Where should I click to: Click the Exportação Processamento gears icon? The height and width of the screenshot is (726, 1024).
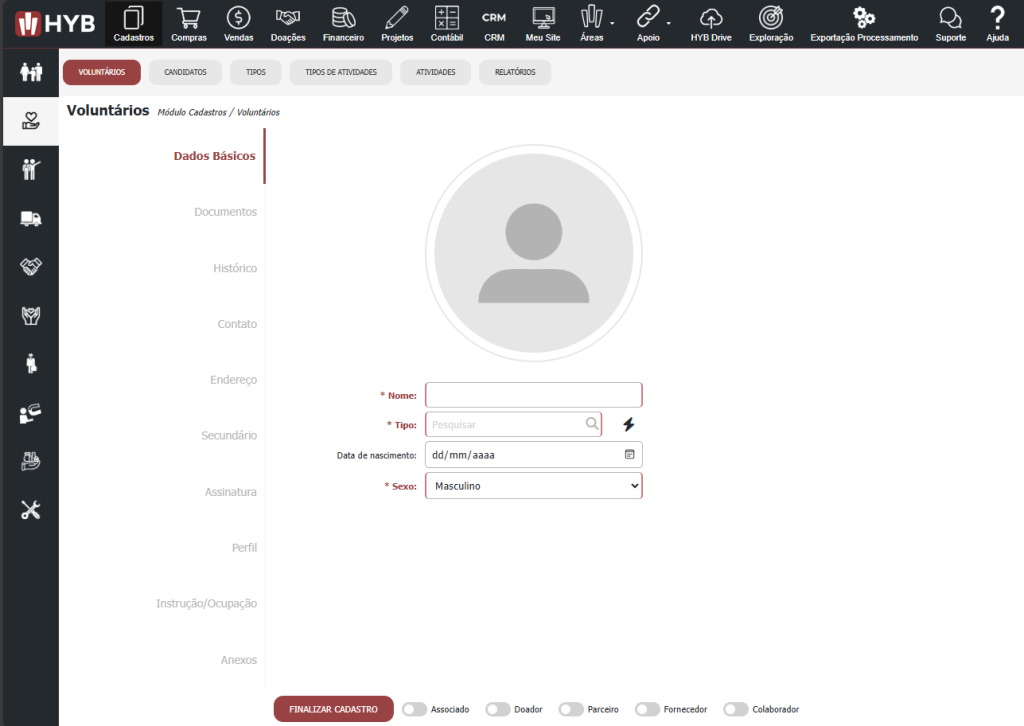(x=863, y=23)
